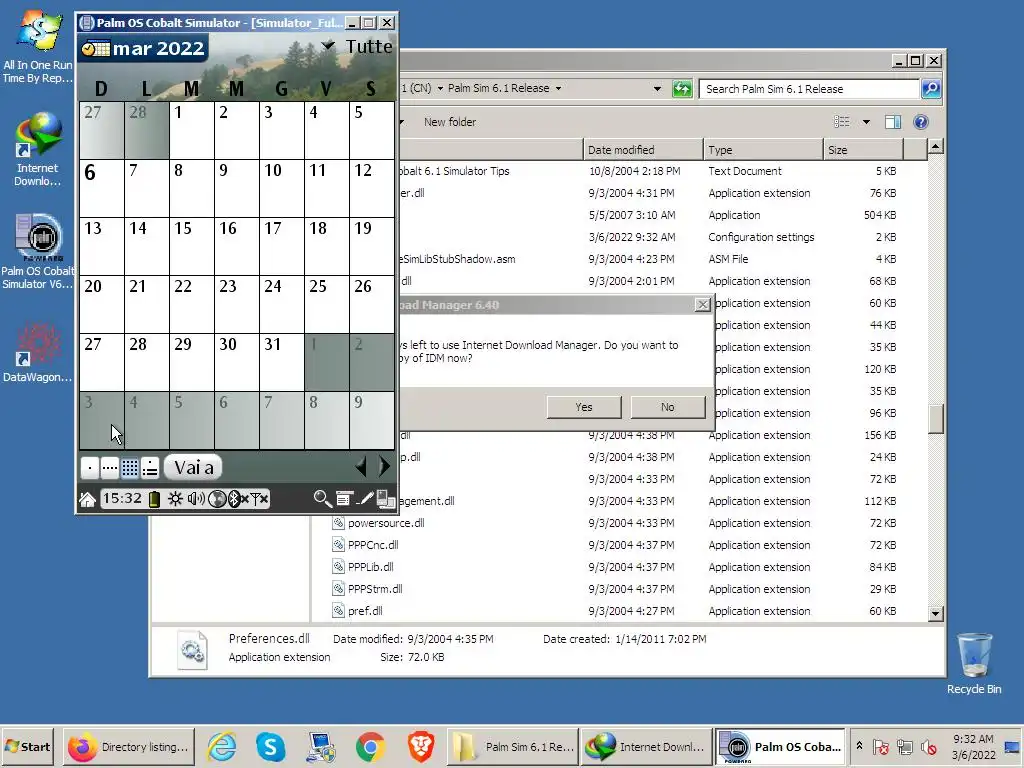This screenshot has width=1024, height=768.
Task: Select the PPPStrm.dll file
Action: 375,589
